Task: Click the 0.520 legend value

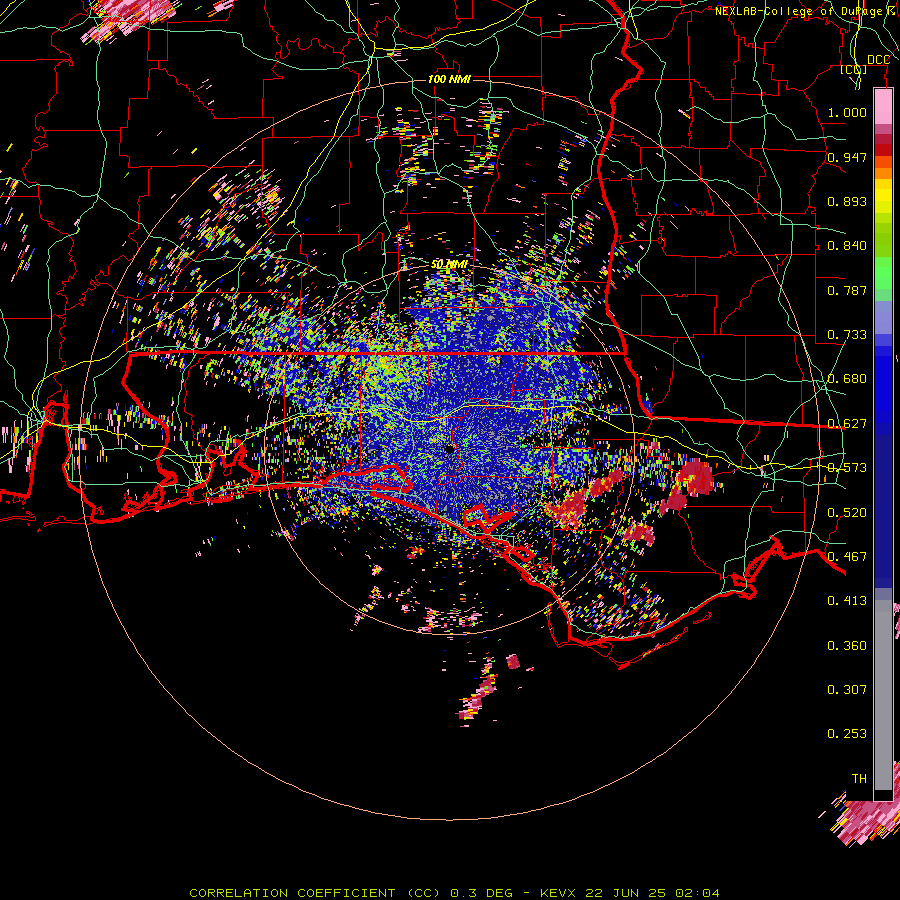Action: [x=847, y=512]
